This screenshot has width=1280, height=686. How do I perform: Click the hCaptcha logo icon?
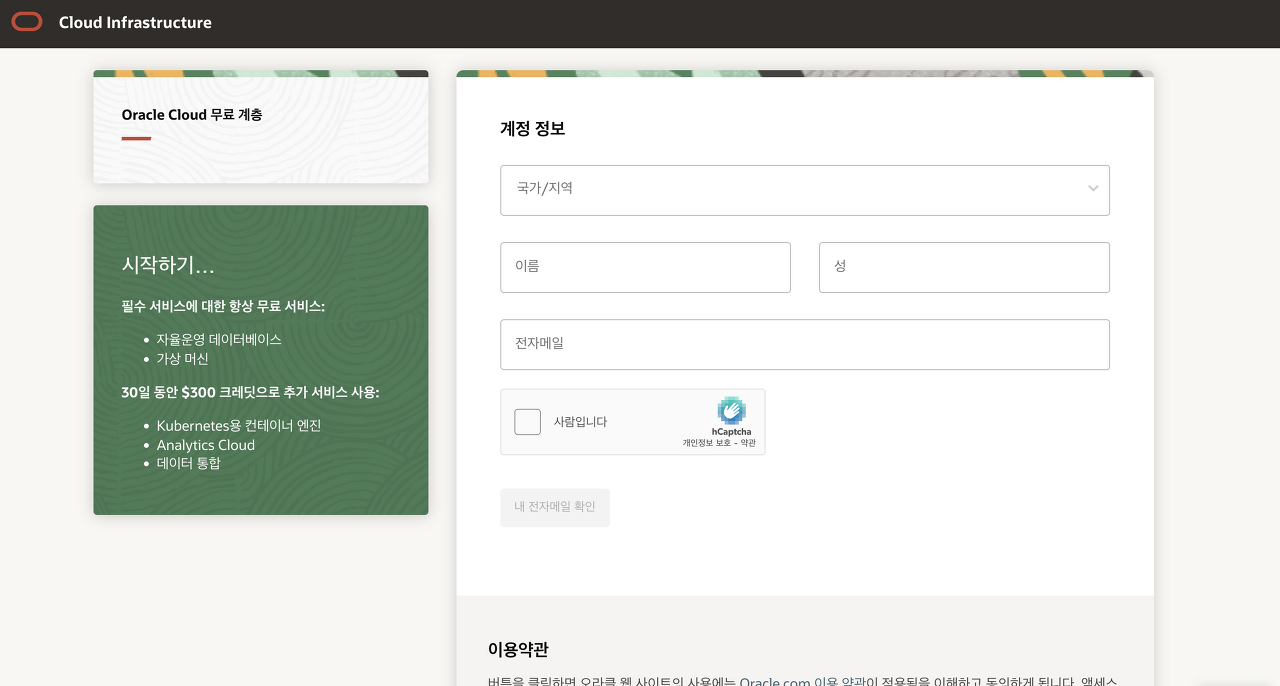[732, 411]
